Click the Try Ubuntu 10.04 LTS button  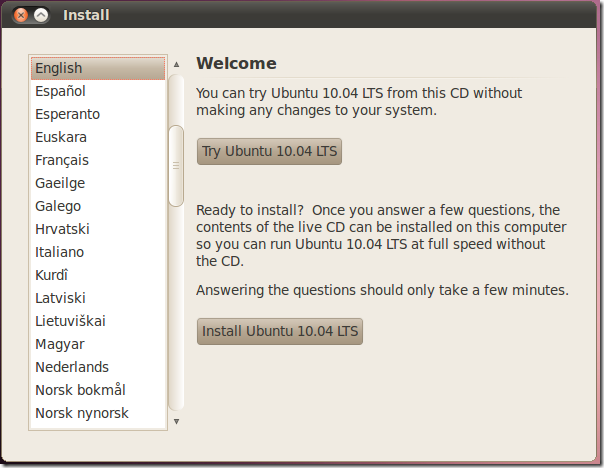(270, 152)
